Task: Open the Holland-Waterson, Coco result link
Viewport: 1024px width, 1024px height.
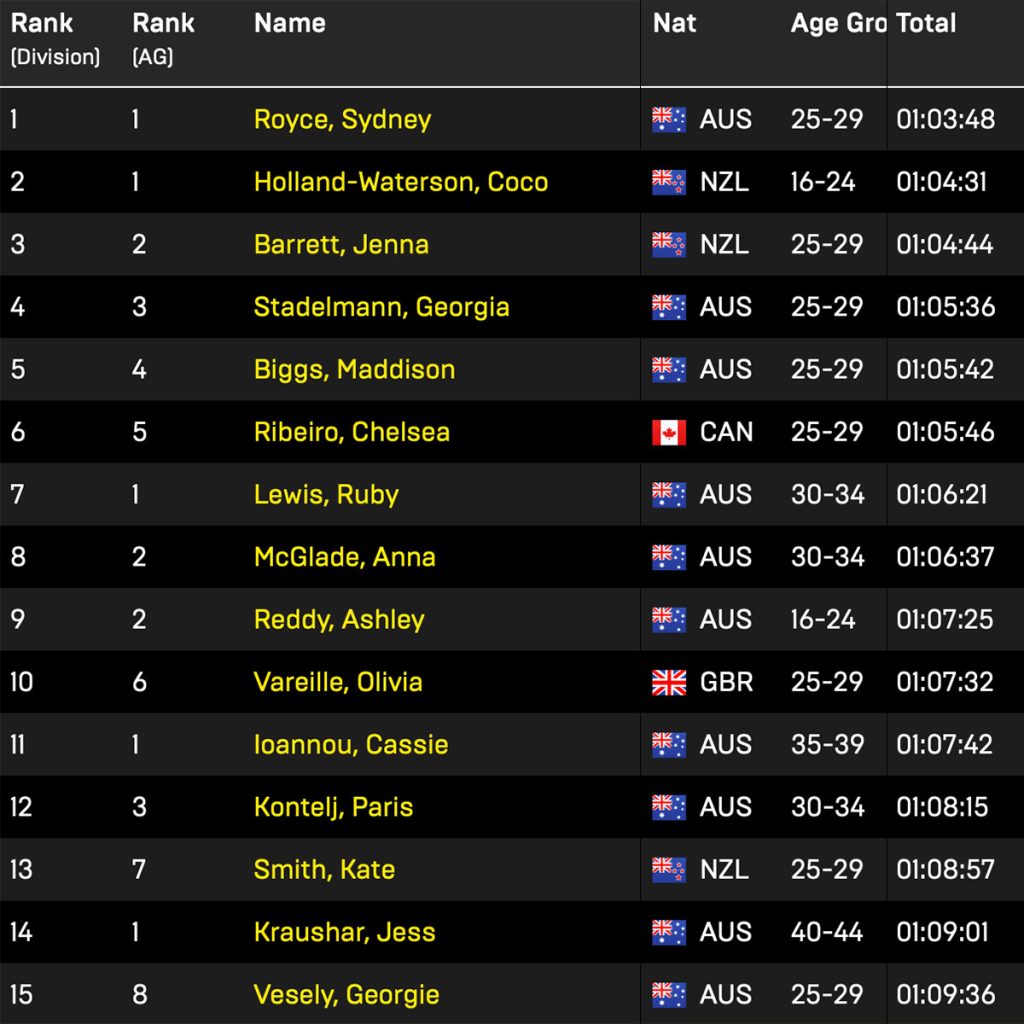Action: (x=400, y=182)
